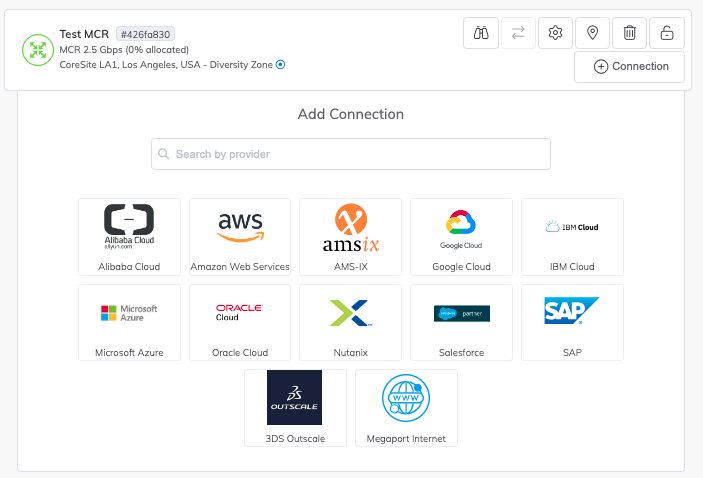Select the 3DS Outscale tile
The width and height of the screenshot is (703, 478).
pos(295,407)
